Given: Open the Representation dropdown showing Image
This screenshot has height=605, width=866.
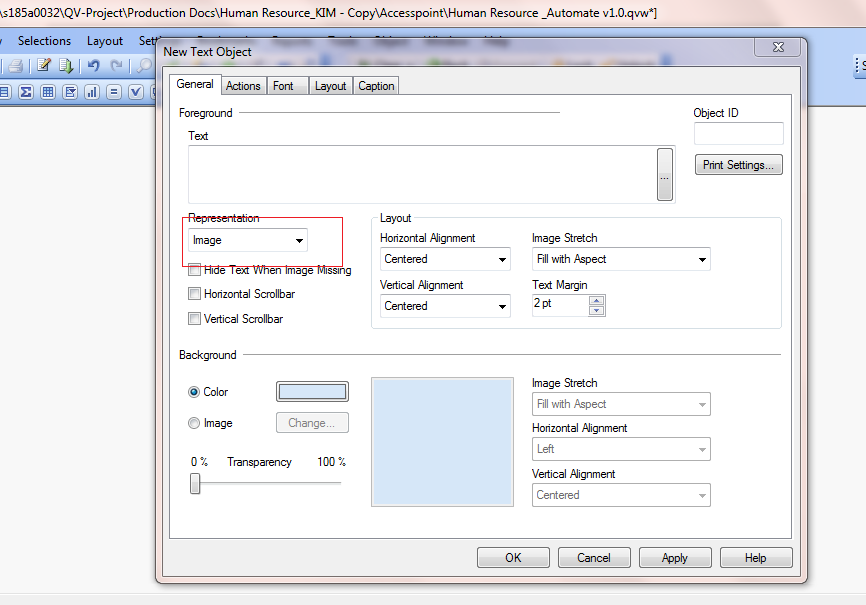Looking at the screenshot, I should click(x=248, y=240).
